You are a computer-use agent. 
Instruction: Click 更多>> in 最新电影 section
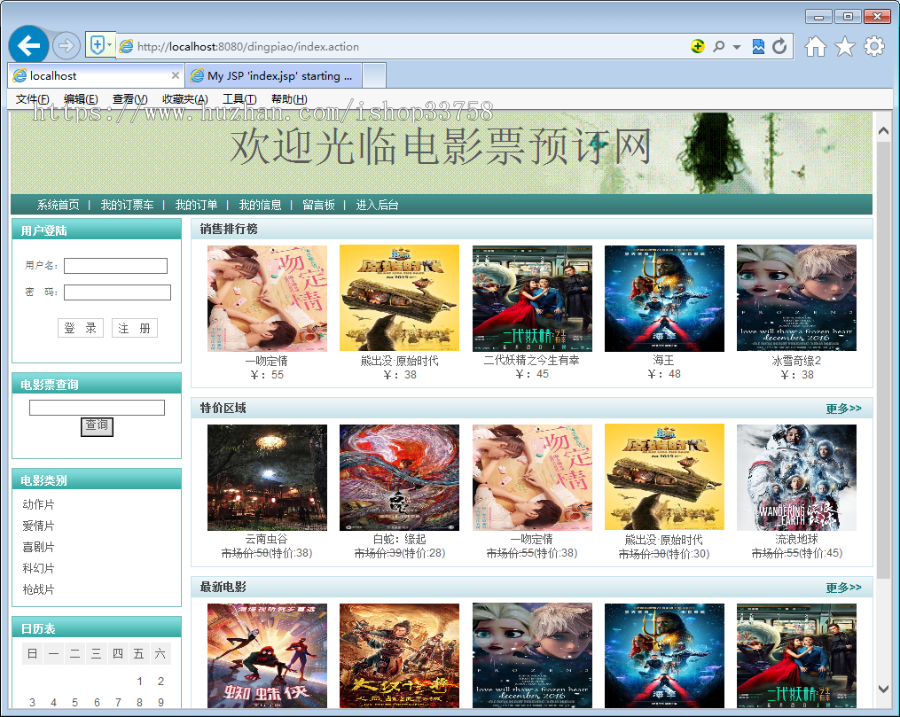click(843, 588)
